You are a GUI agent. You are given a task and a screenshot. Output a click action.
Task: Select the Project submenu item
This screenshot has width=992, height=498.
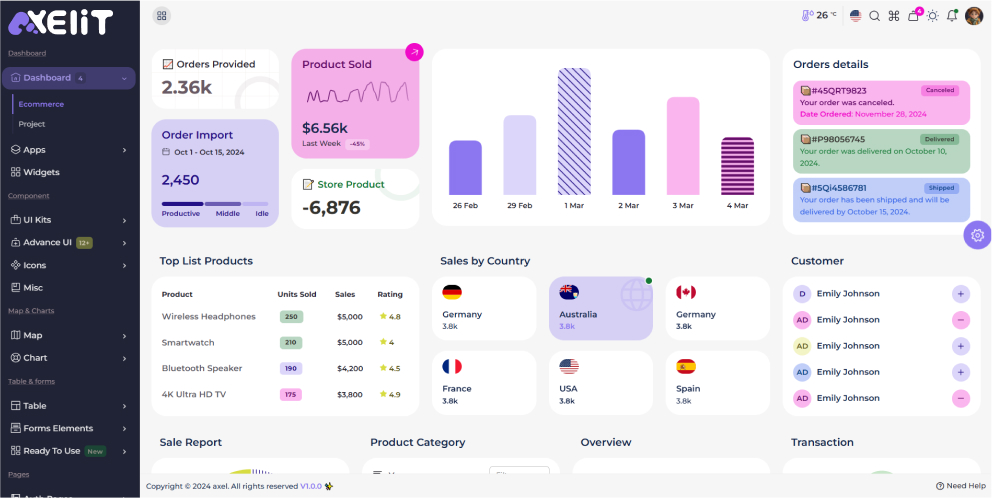(32, 124)
